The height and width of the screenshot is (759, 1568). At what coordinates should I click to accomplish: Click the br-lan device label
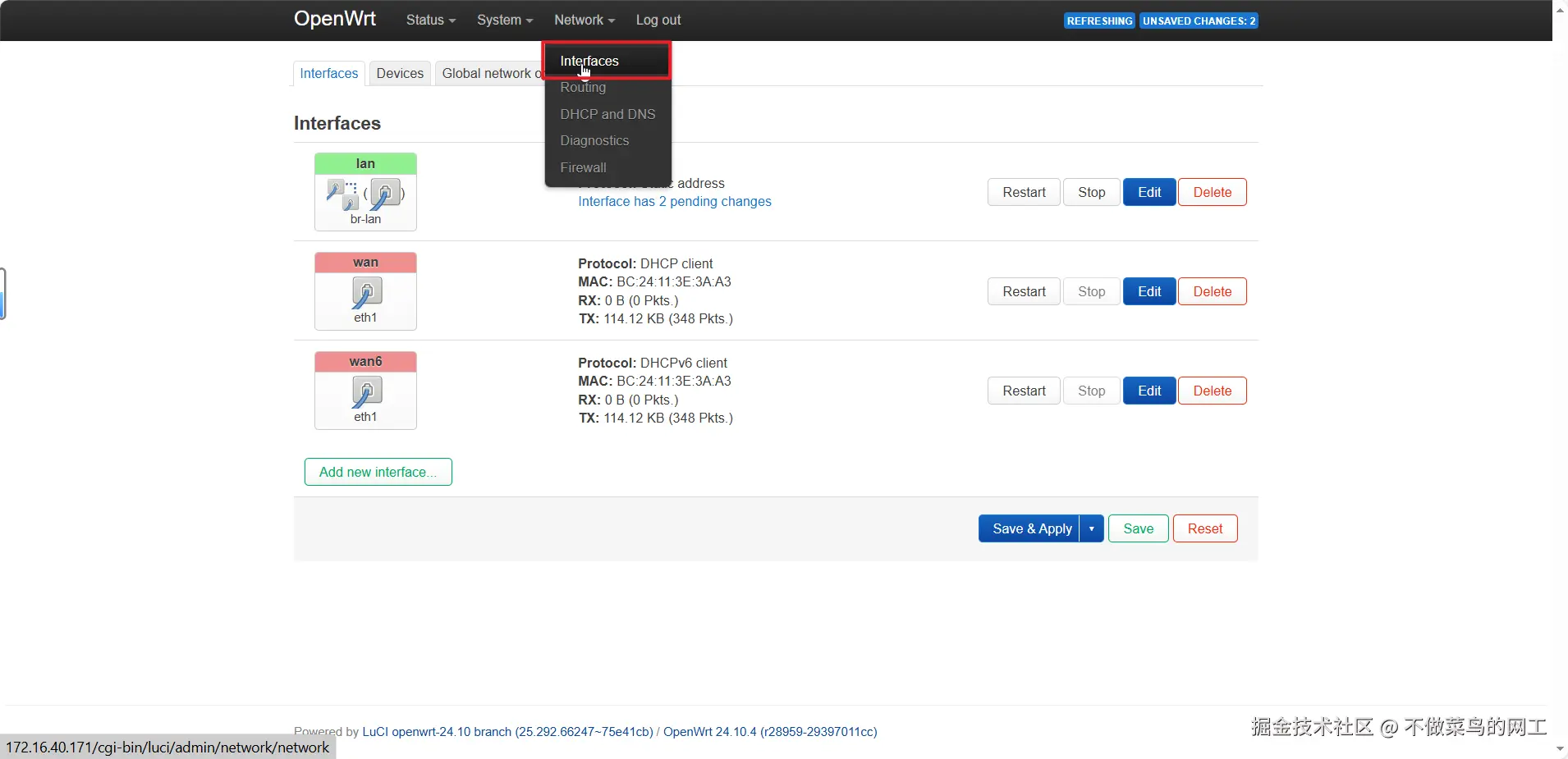pyautogui.click(x=365, y=219)
